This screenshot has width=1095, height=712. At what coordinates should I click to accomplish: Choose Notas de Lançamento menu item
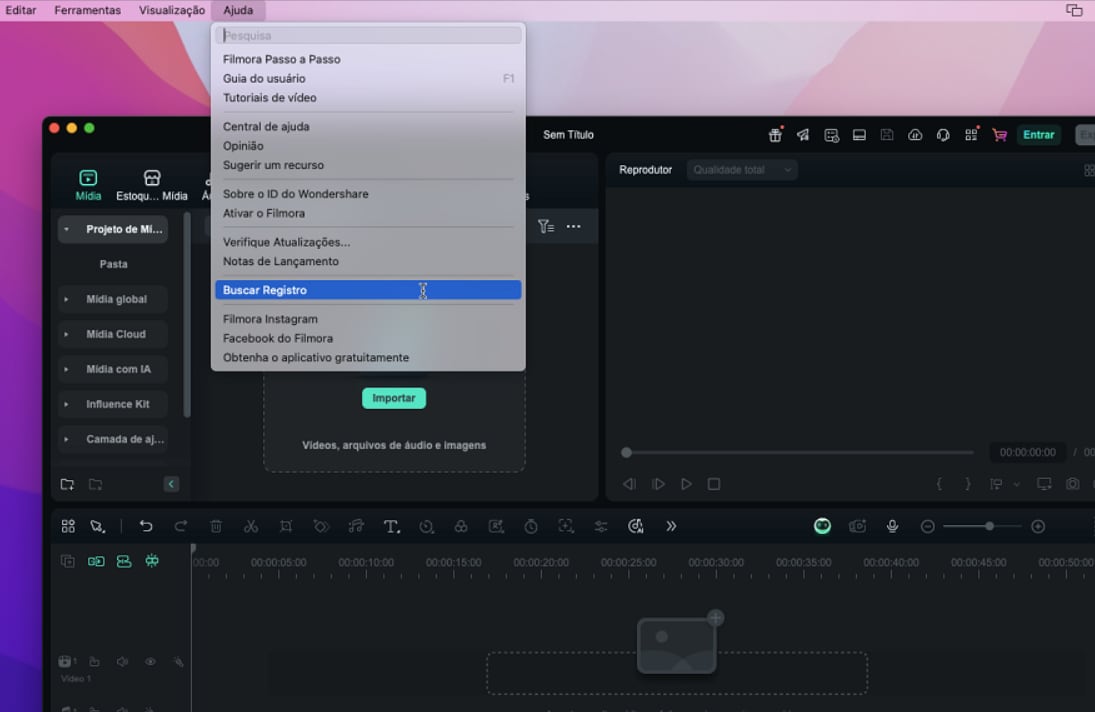(368, 261)
